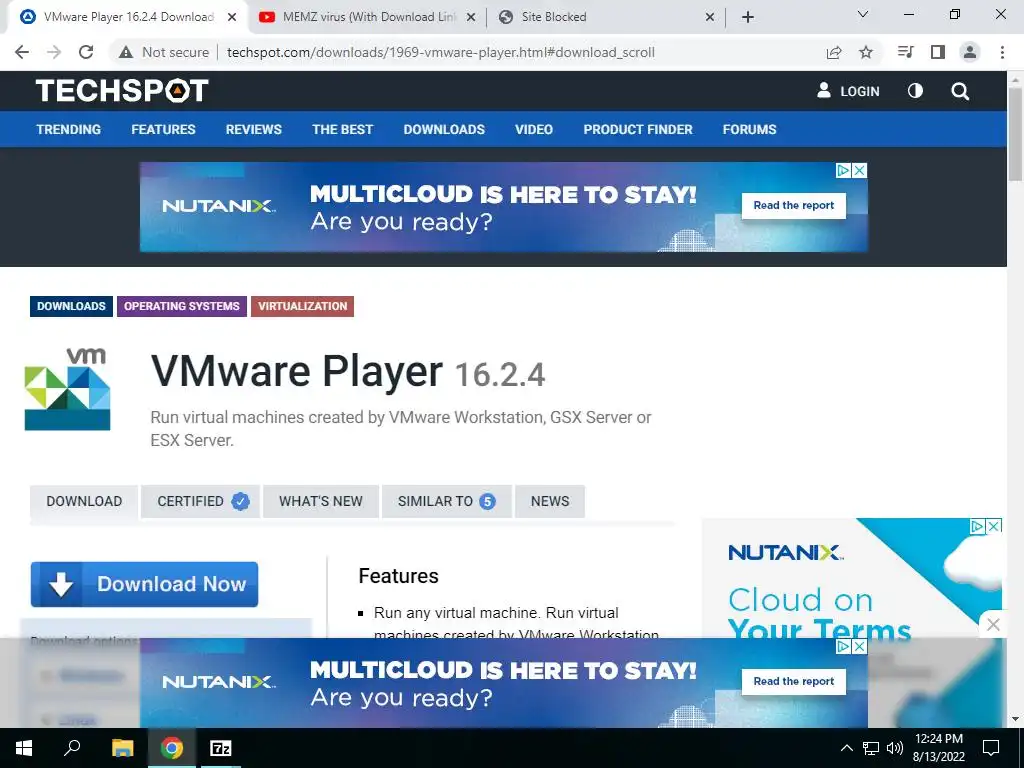Open File Explorer from taskbar
This screenshot has height=768, width=1024.
(122, 748)
